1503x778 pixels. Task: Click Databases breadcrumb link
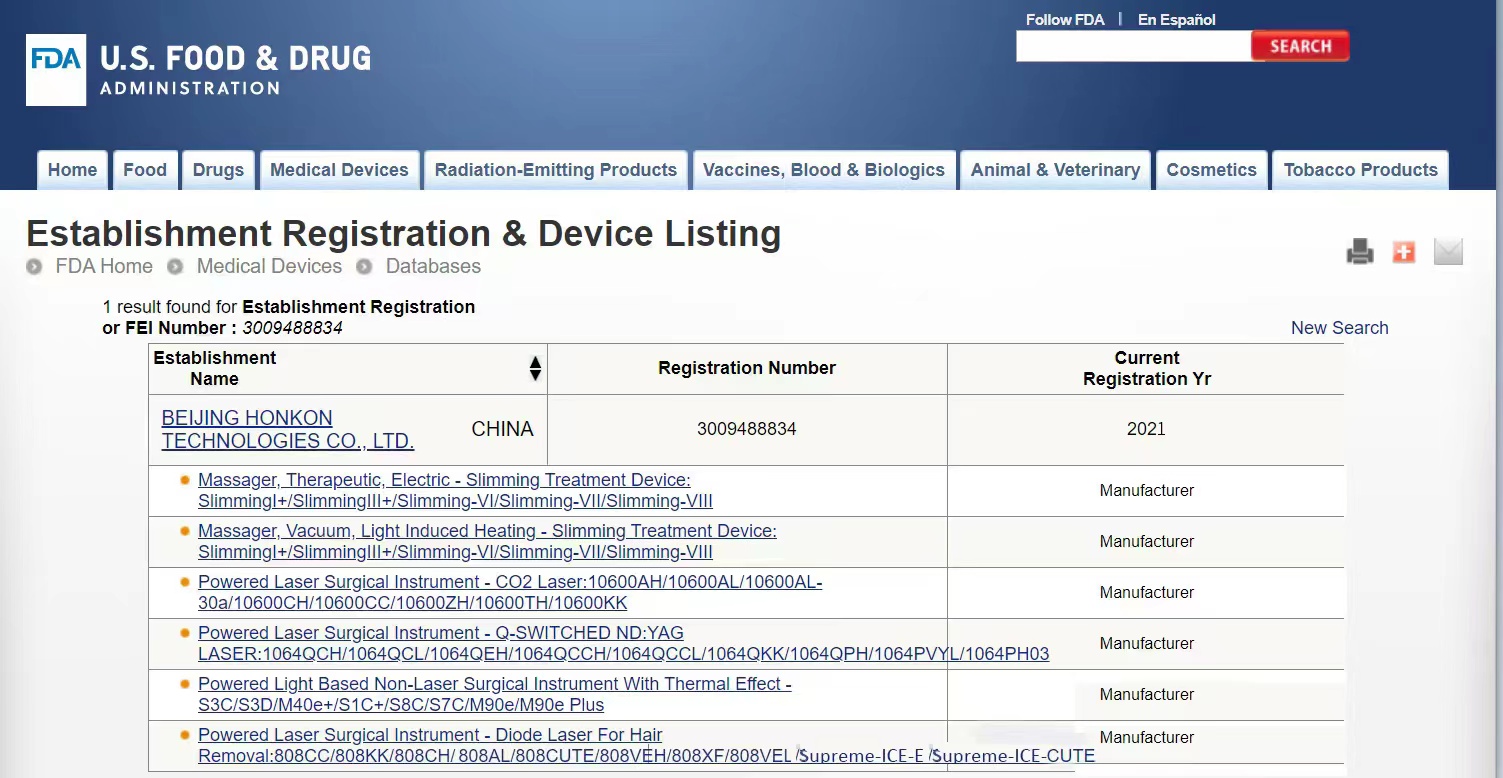[x=433, y=266]
